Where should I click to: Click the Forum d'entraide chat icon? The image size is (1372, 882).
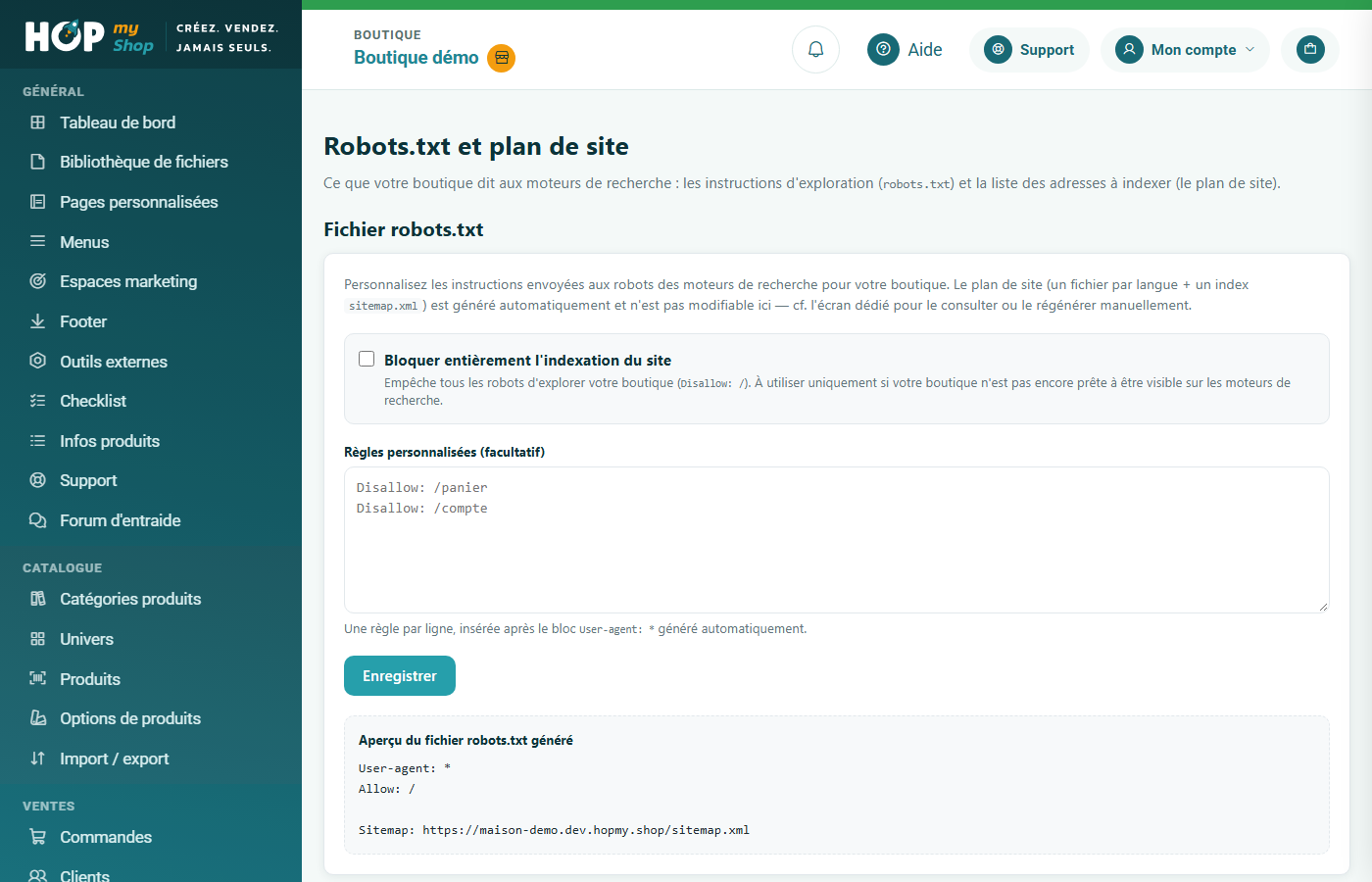click(x=38, y=520)
